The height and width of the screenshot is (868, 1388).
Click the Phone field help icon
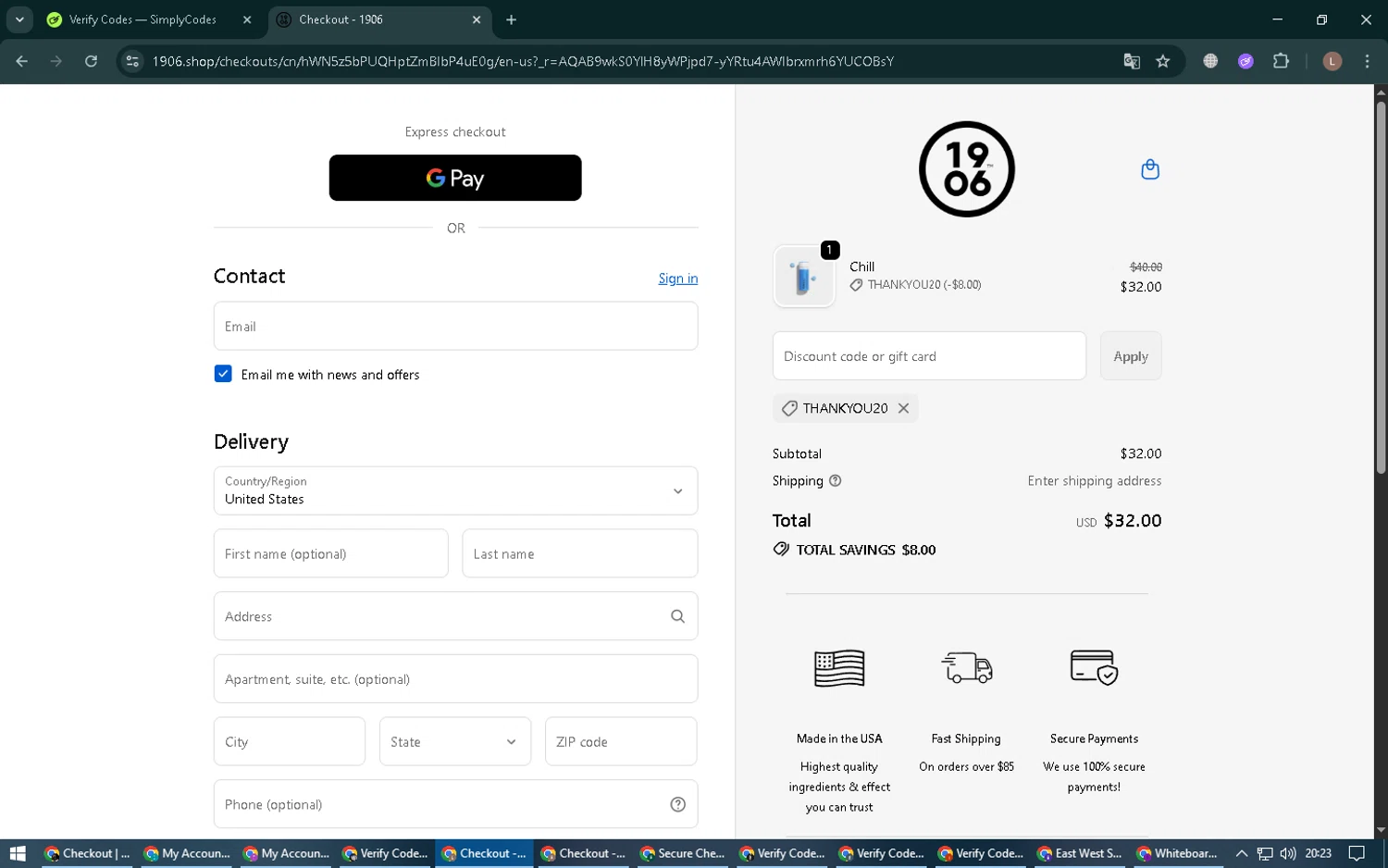(677, 804)
